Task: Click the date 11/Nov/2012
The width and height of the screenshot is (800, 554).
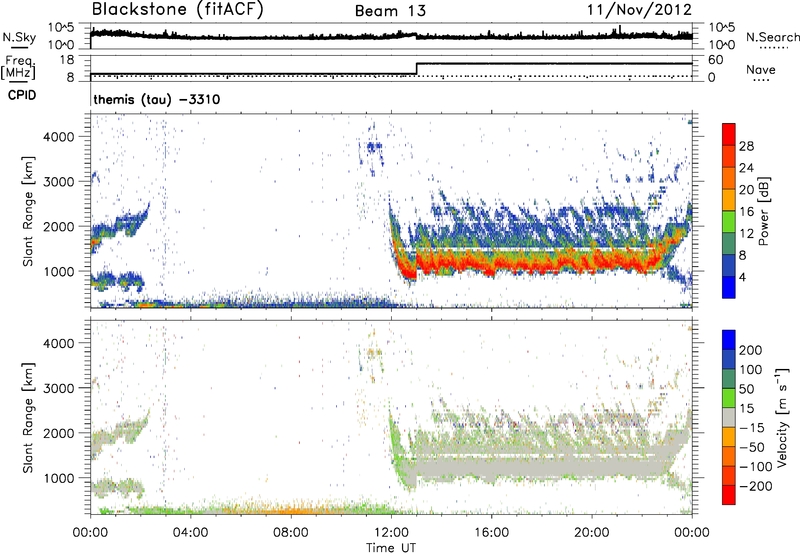Action: click(x=639, y=10)
